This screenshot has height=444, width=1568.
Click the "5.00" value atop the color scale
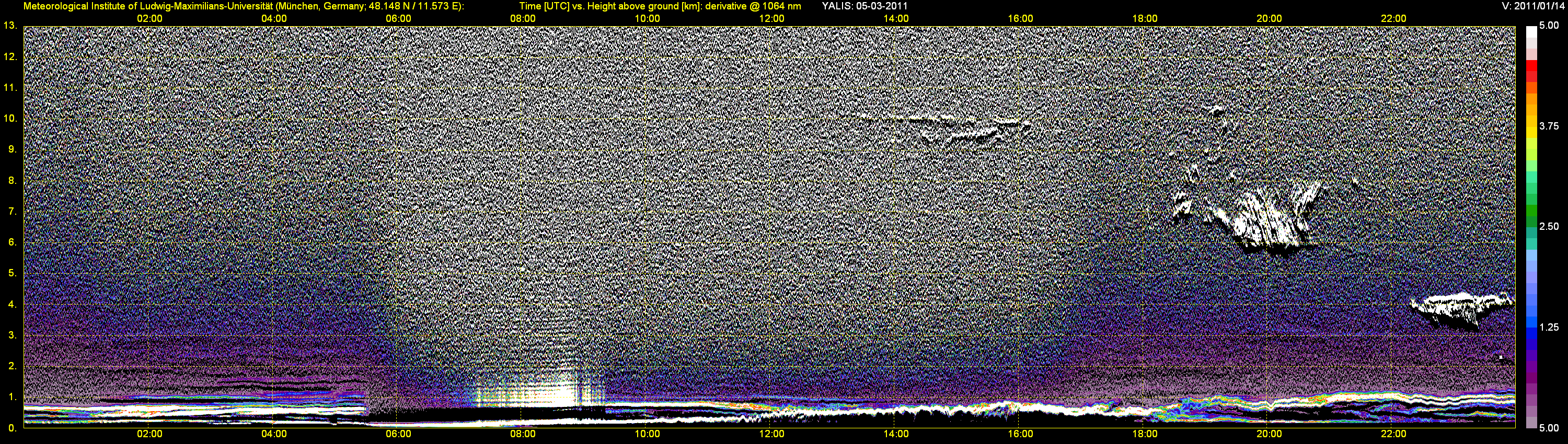(x=1549, y=26)
